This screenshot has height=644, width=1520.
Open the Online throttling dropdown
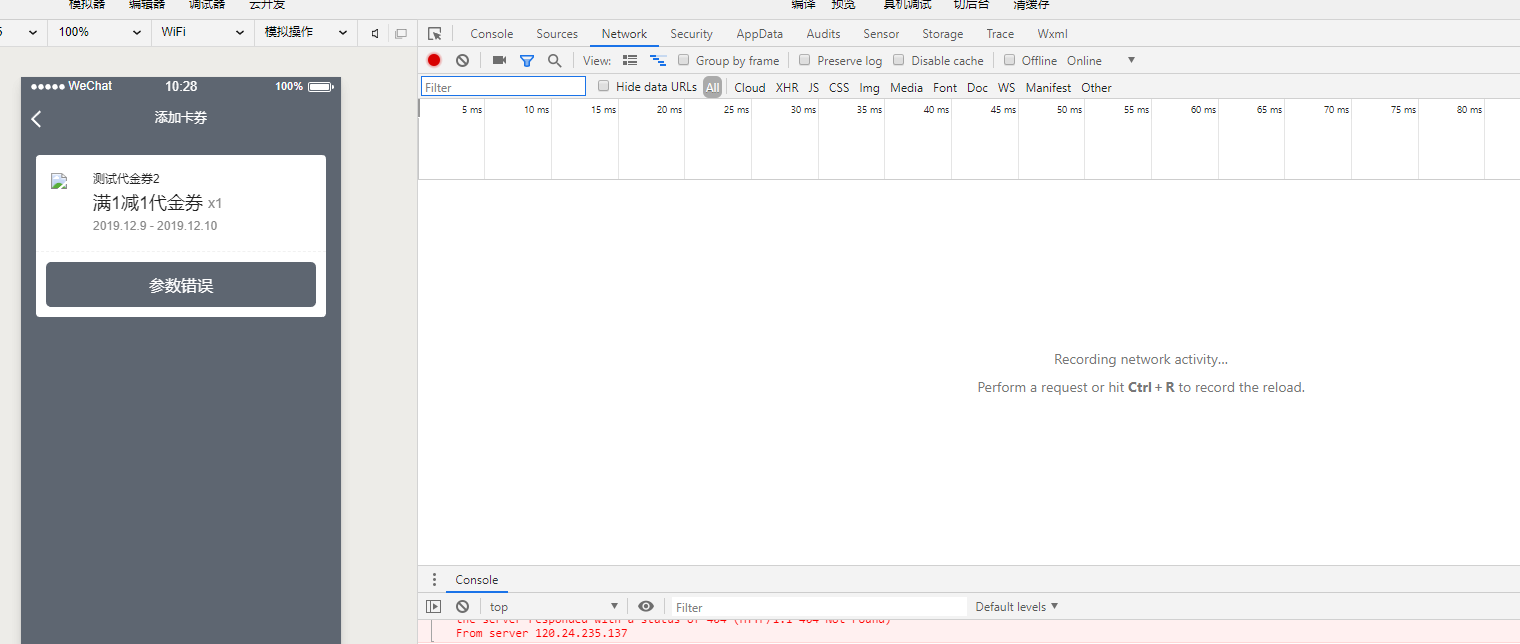[1101, 60]
